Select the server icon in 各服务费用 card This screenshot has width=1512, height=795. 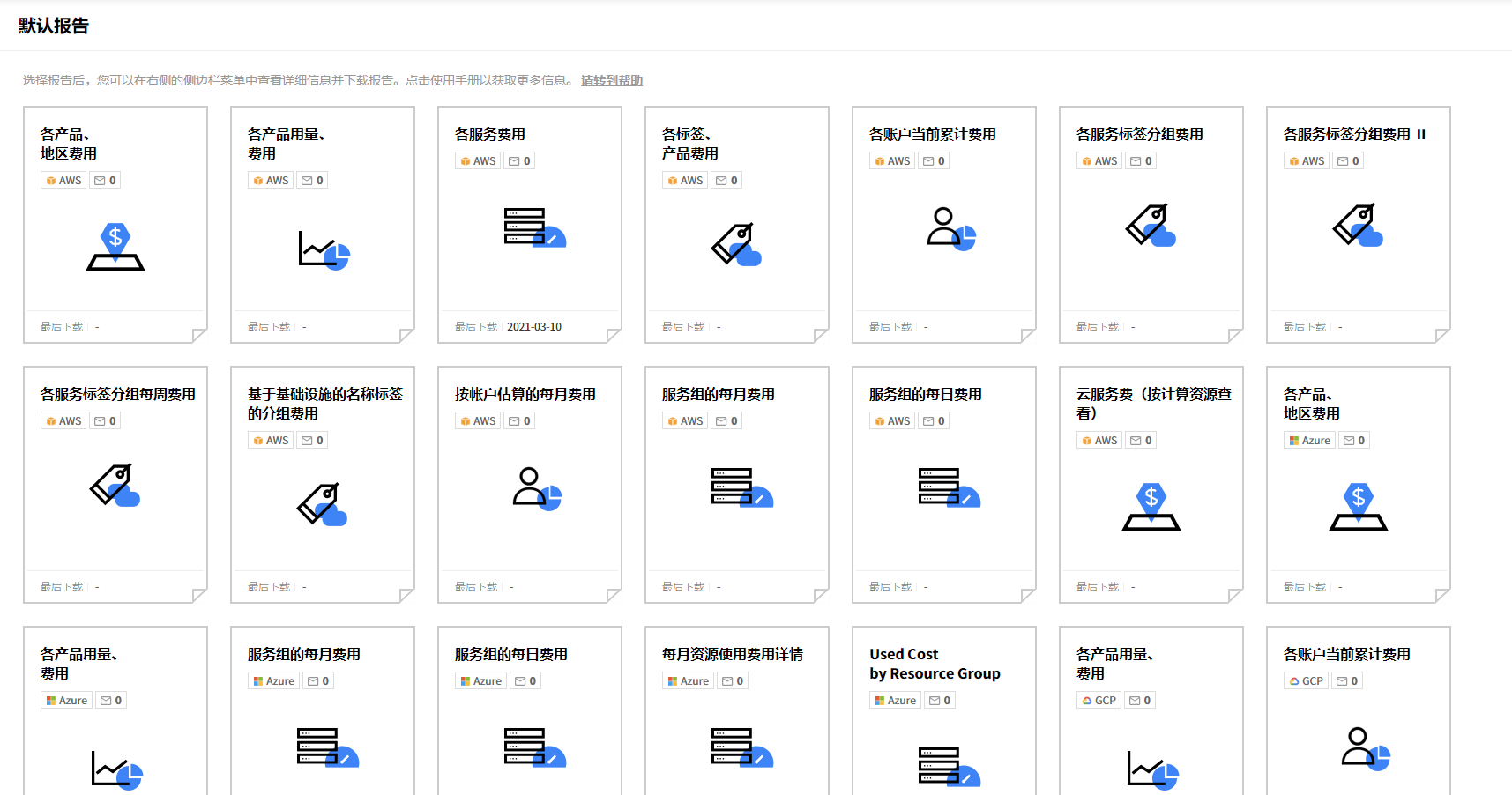(534, 227)
